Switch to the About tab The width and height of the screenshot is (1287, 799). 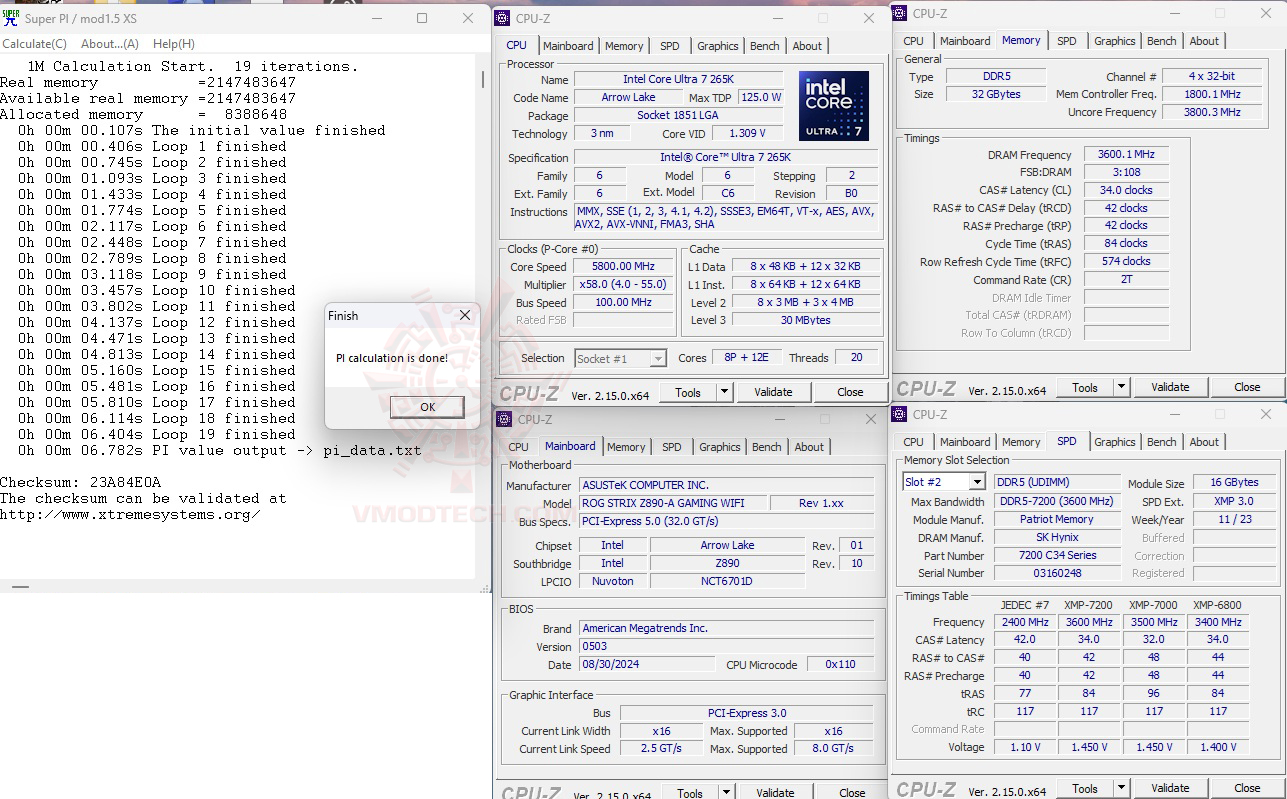pyautogui.click(x=807, y=45)
